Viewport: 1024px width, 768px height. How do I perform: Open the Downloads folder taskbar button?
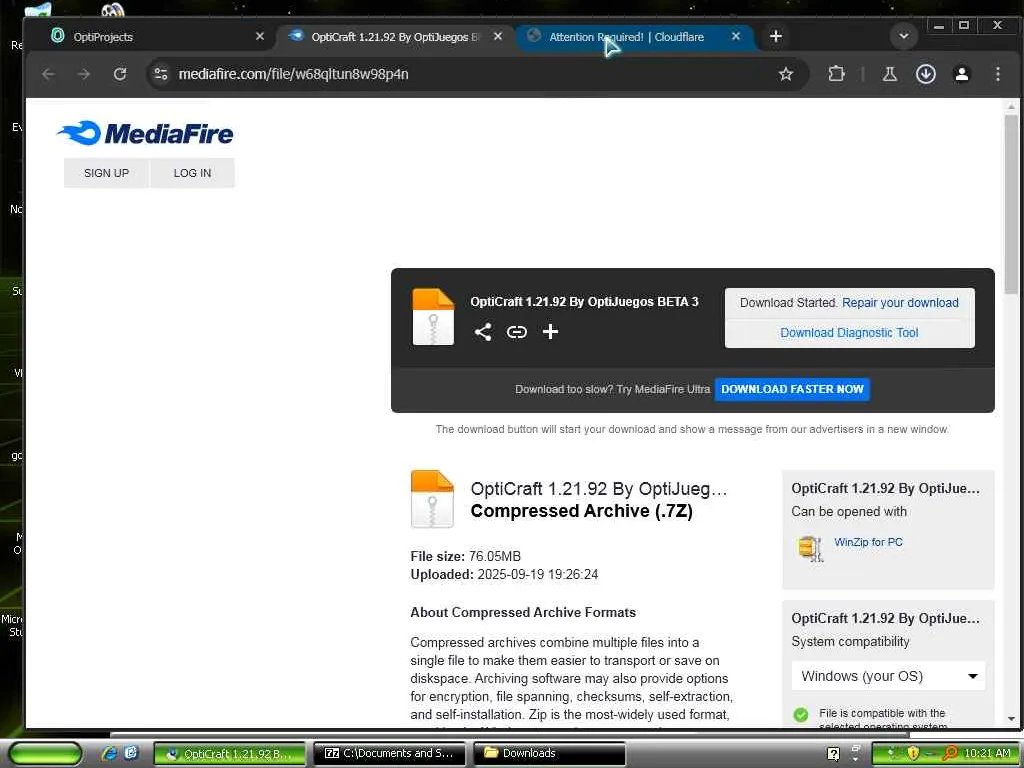coord(549,754)
